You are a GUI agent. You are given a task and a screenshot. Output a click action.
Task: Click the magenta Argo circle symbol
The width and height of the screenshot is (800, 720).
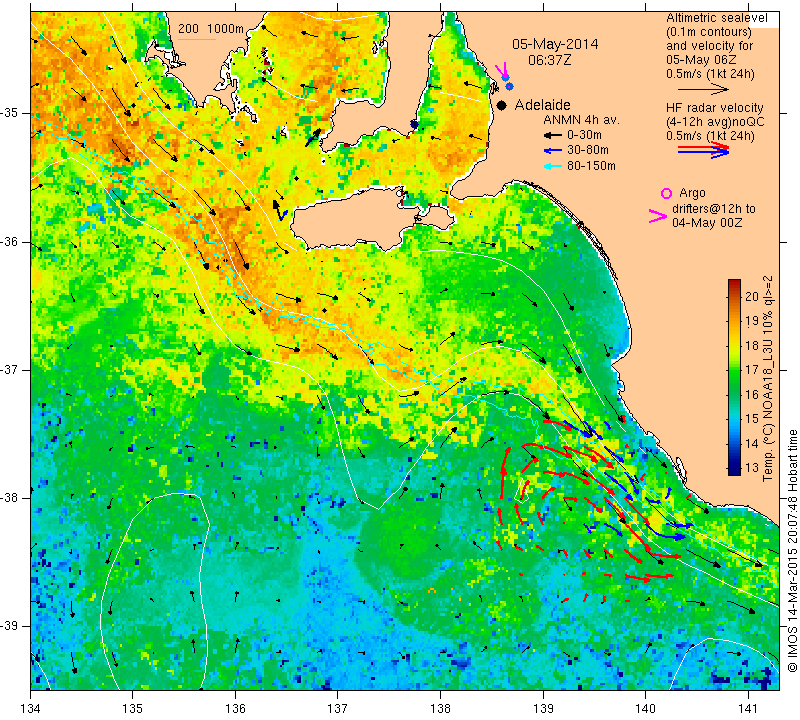(666, 193)
